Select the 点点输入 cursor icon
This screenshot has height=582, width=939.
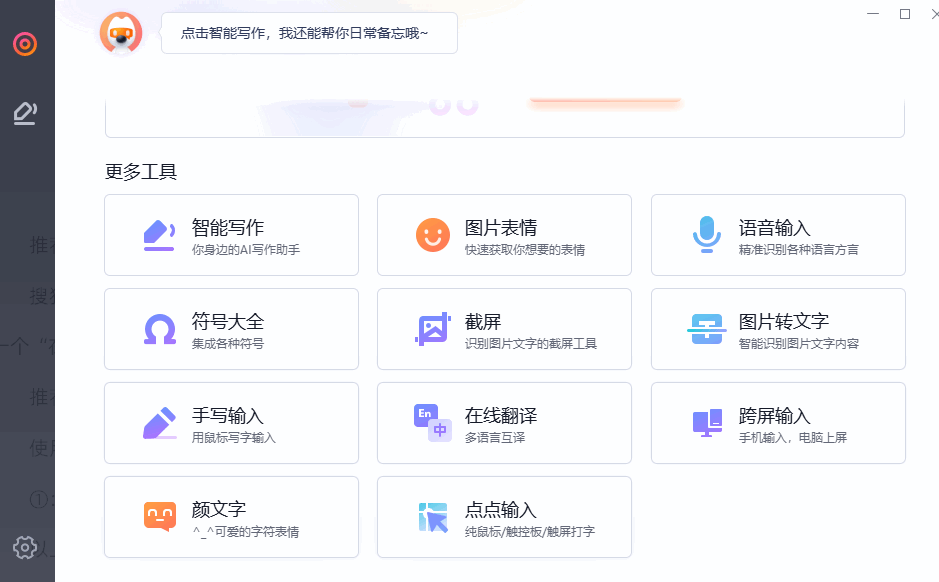[x=431, y=516]
